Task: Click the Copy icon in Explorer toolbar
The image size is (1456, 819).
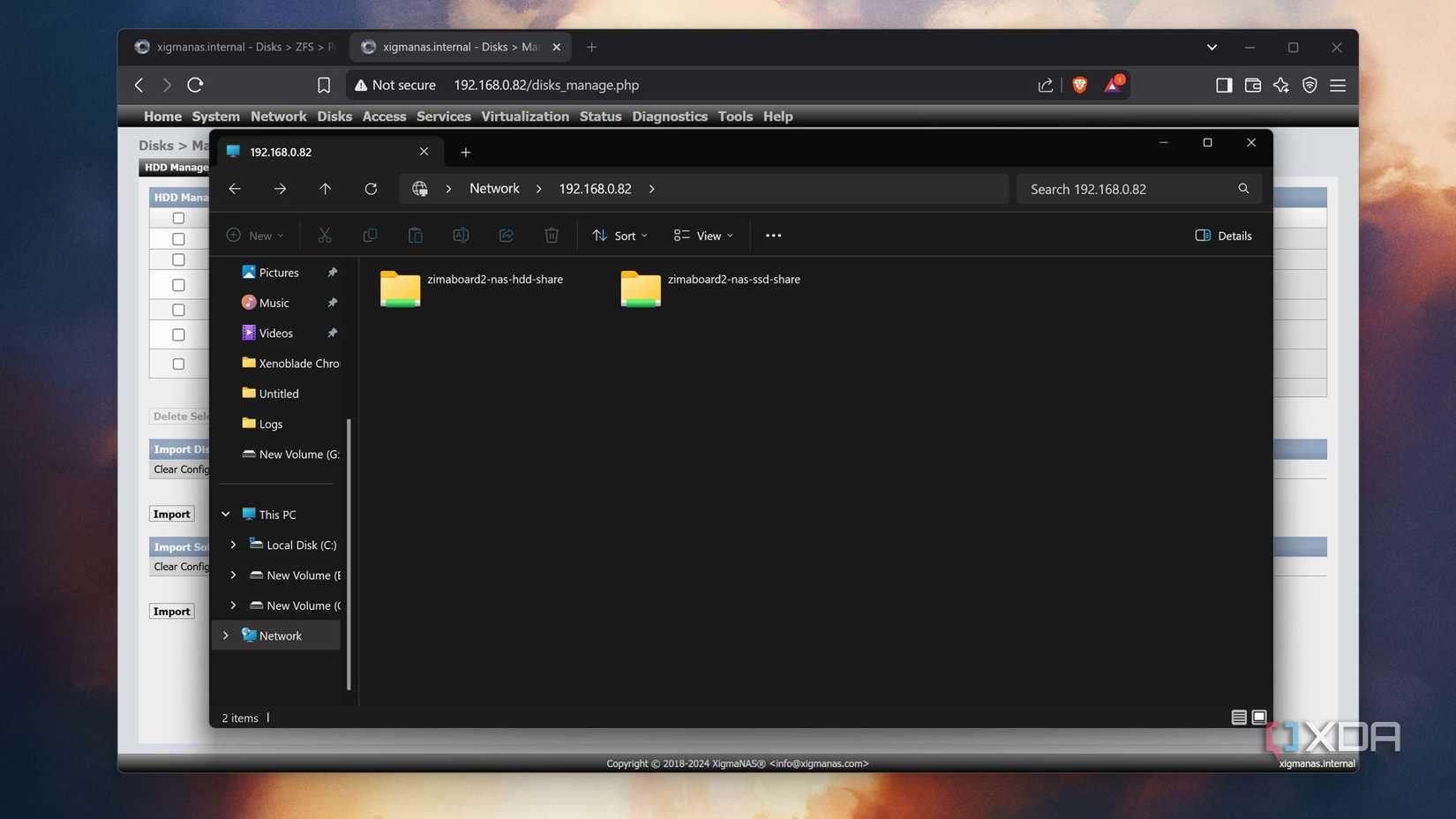Action: click(370, 236)
